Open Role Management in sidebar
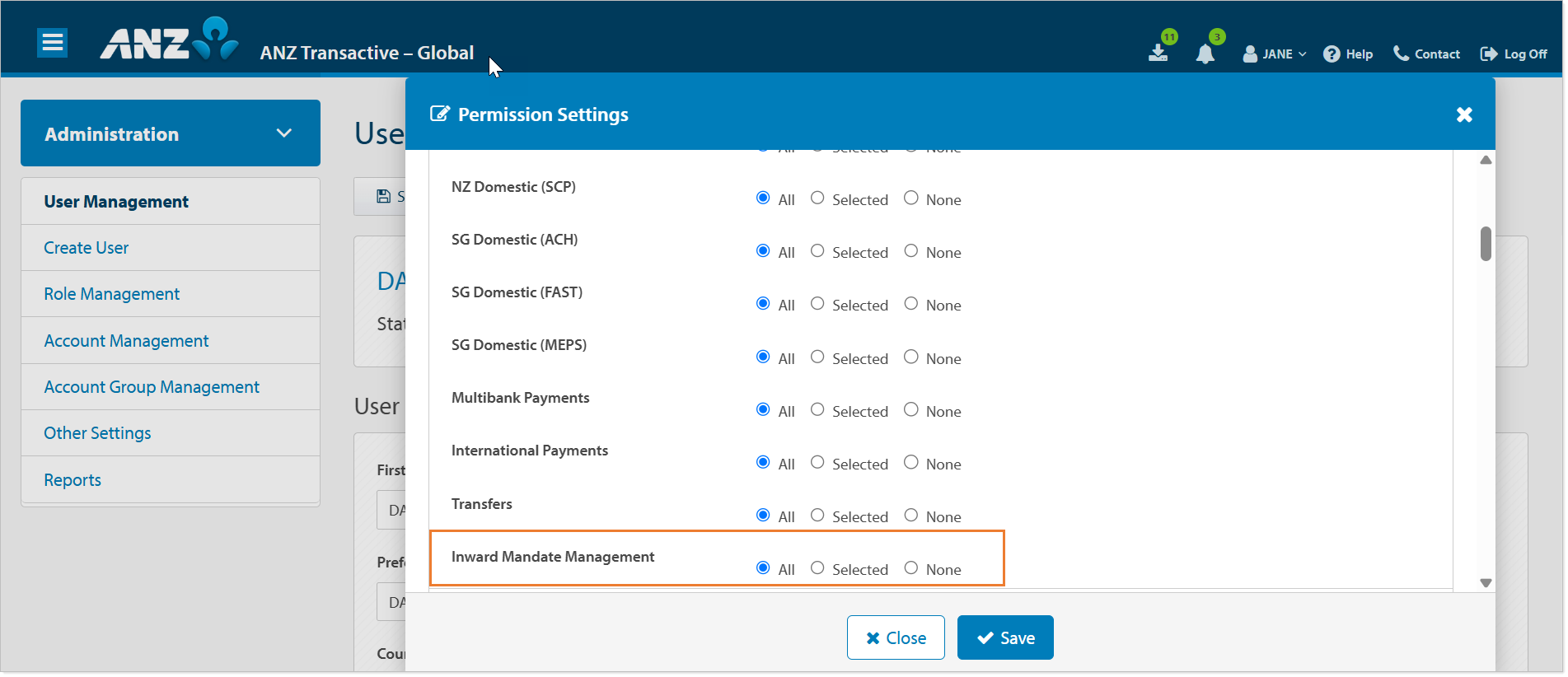The image size is (1568, 677). tap(111, 294)
